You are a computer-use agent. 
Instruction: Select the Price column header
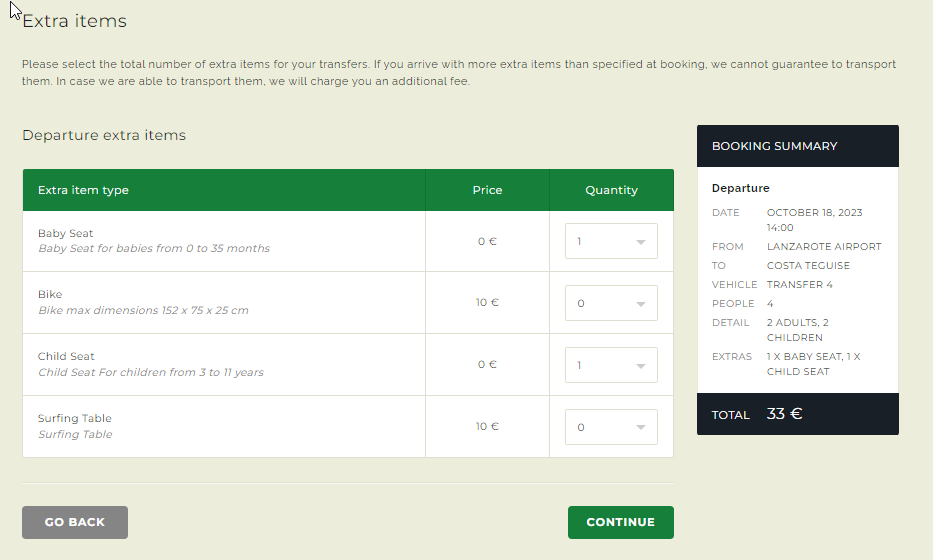pyautogui.click(x=487, y=190)
